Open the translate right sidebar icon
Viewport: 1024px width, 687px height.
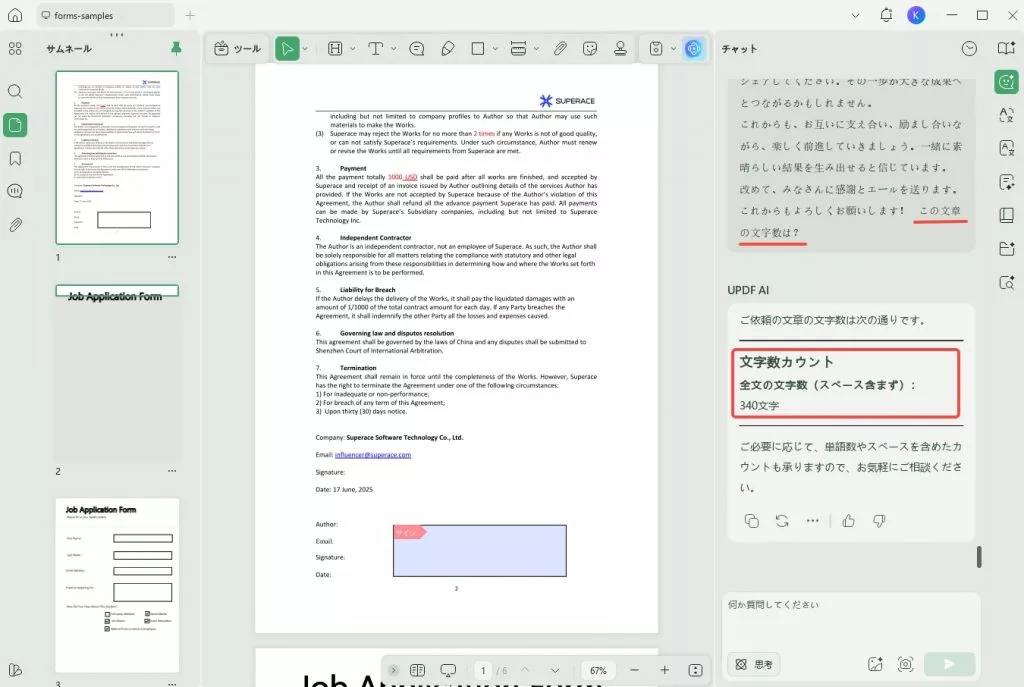1006,115
